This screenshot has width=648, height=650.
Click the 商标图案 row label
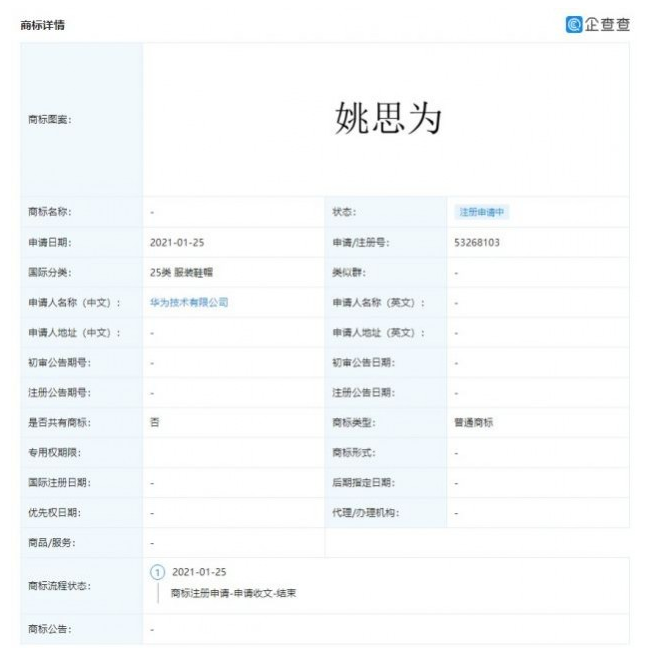[x=50, y=120]
